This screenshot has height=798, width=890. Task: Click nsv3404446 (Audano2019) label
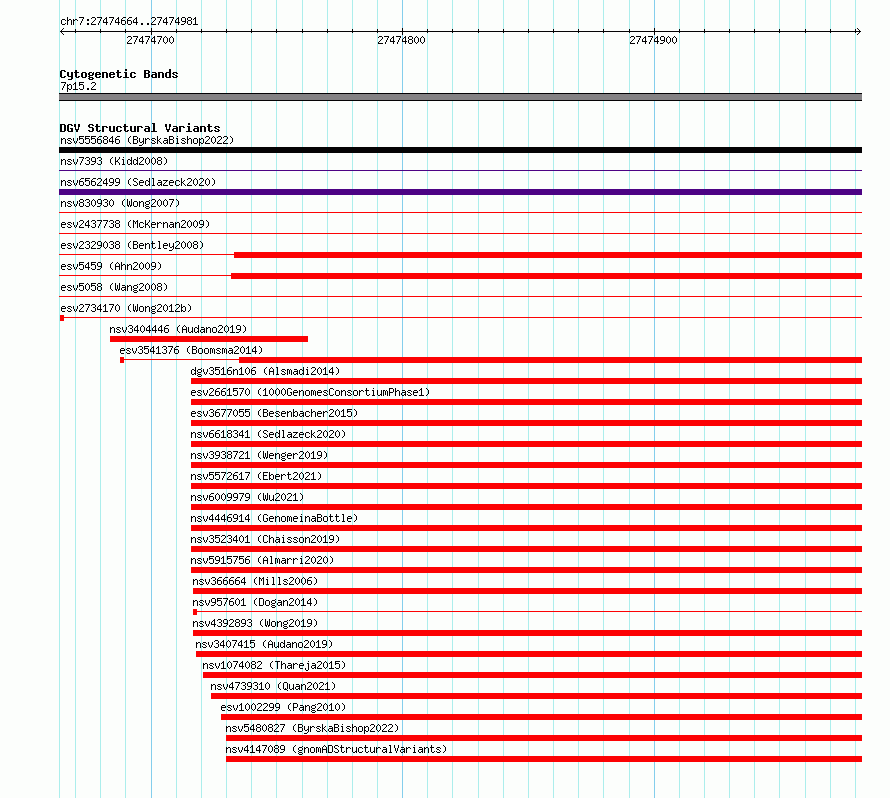[x=178, y=329]
